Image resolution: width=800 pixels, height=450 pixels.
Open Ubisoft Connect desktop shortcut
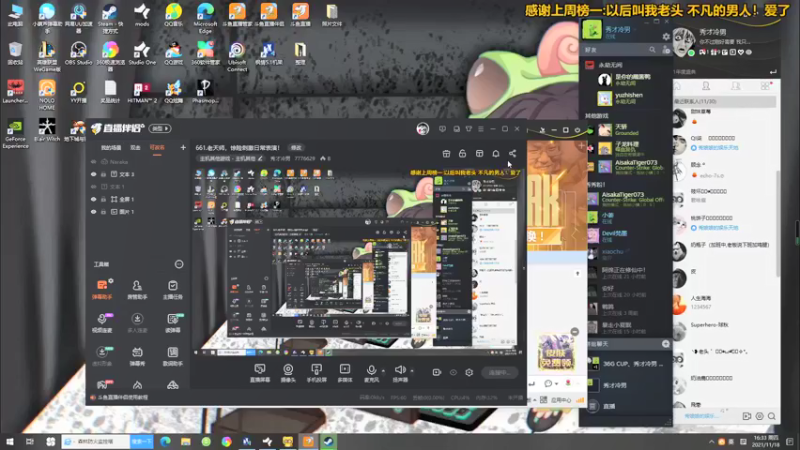(237, 56)
